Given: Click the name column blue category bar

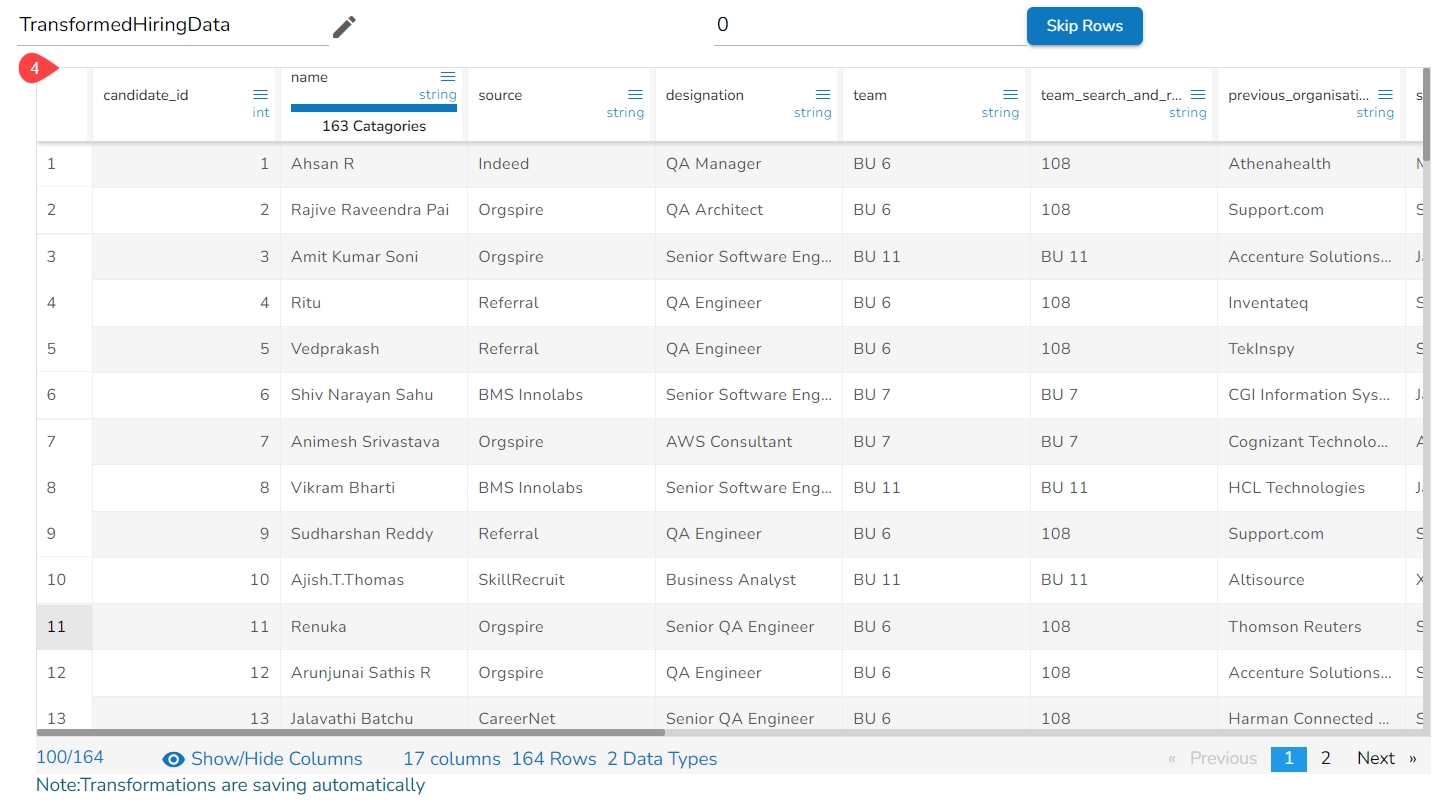Looking at the screenshot, I should 373,108.
